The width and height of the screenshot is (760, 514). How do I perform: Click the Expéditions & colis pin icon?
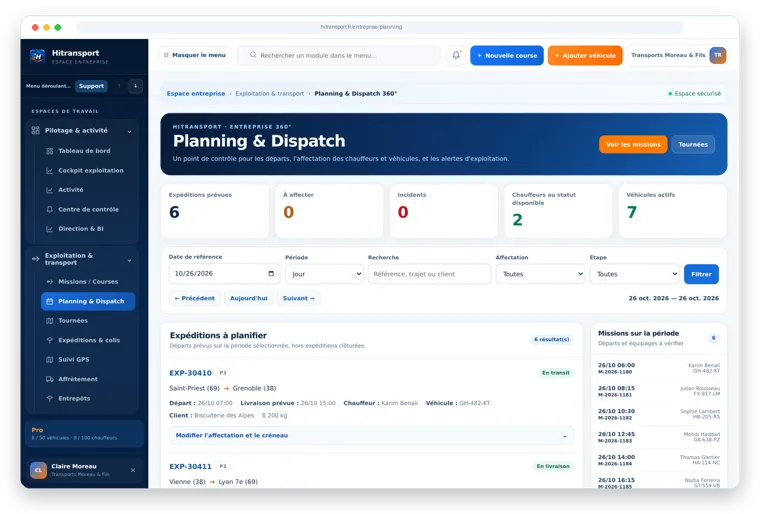(x=49, y=340)
